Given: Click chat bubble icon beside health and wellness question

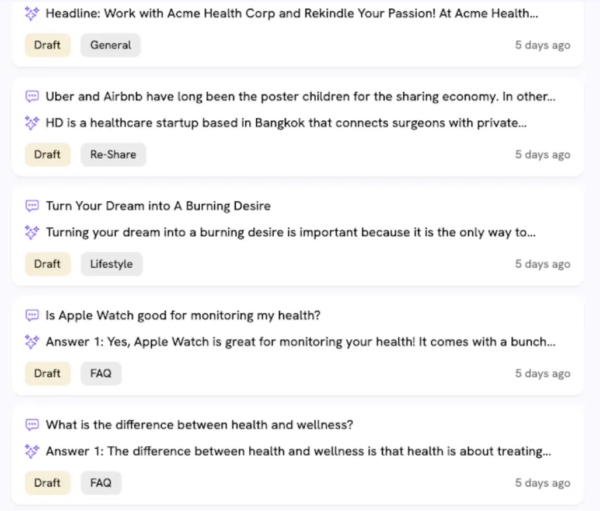Looking at the screenshot, I should [32, 425].
